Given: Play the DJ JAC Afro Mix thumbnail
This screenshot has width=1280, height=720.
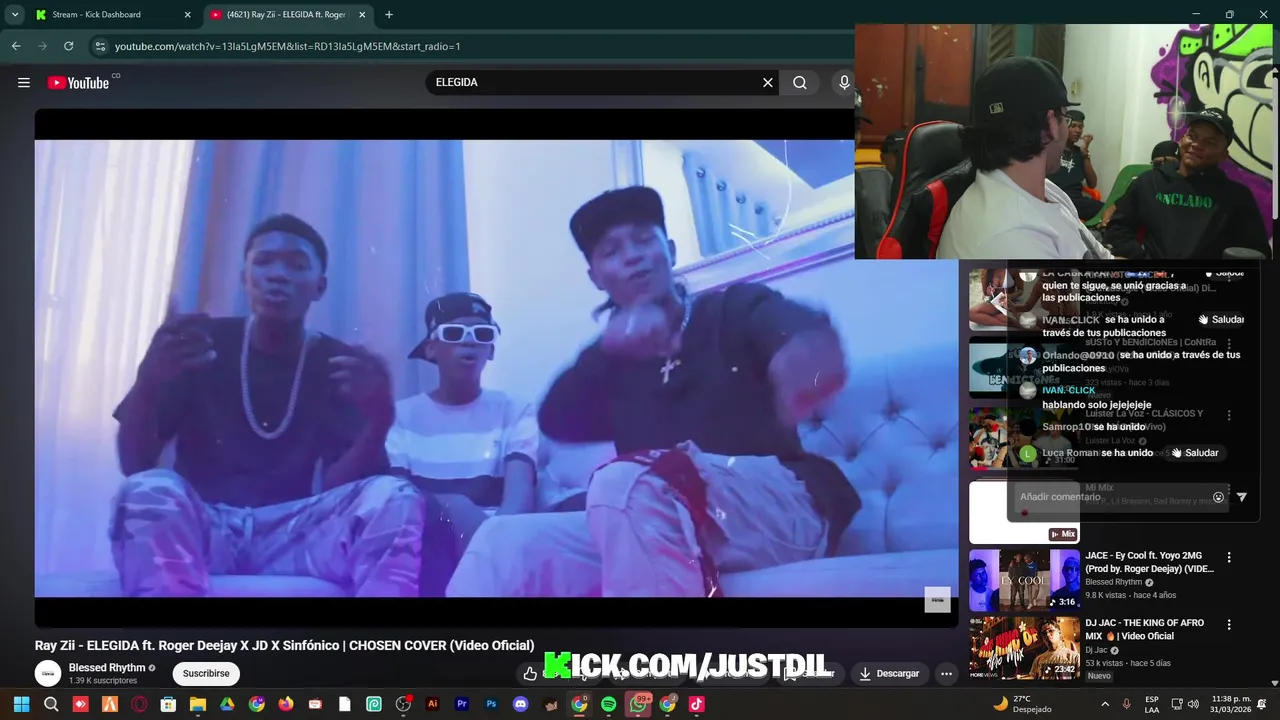Looking at the screenshot, I should 1024,647.
